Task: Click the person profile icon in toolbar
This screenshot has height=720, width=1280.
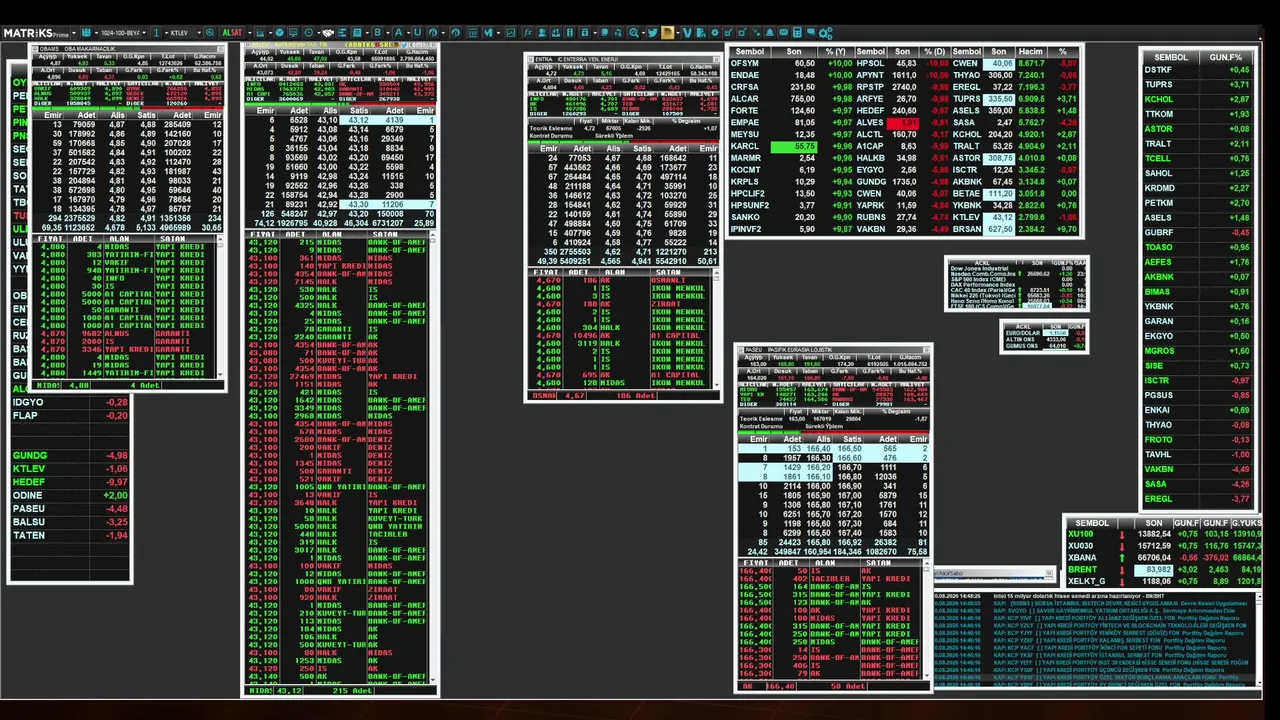Action: click(542, 33)
